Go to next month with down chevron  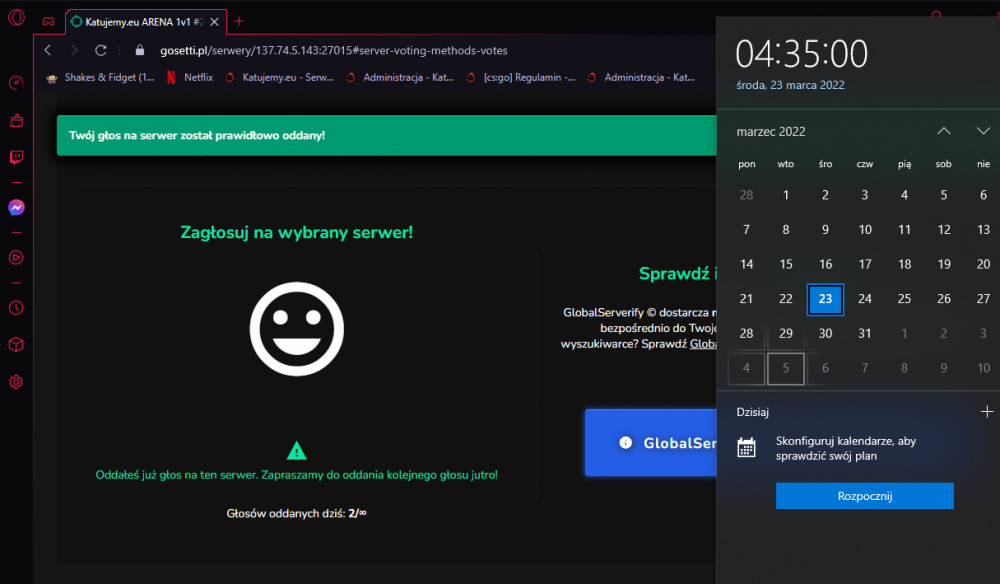click(x=983, y=131)
